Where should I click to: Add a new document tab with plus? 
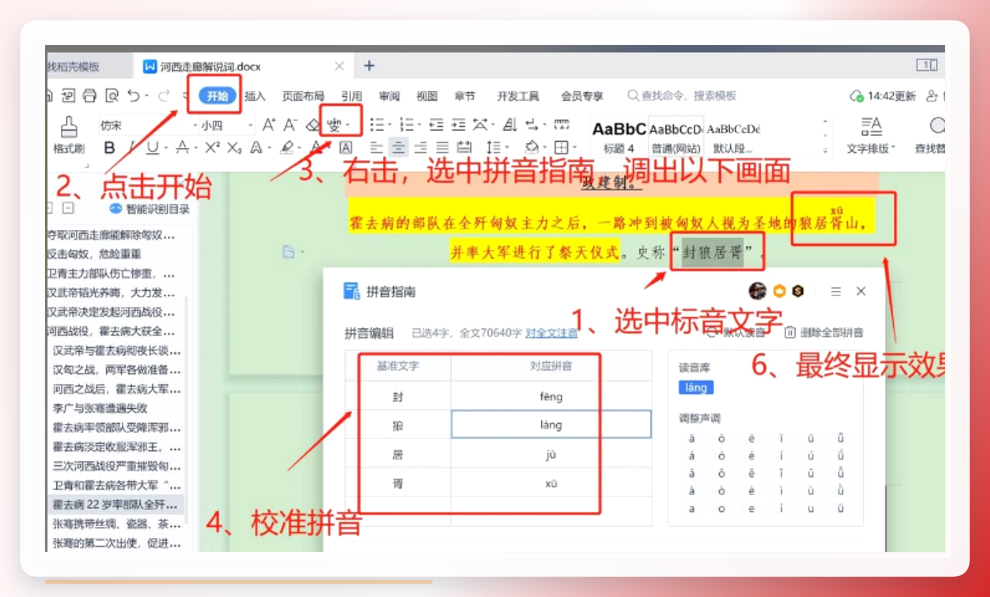tap(369, 66)
